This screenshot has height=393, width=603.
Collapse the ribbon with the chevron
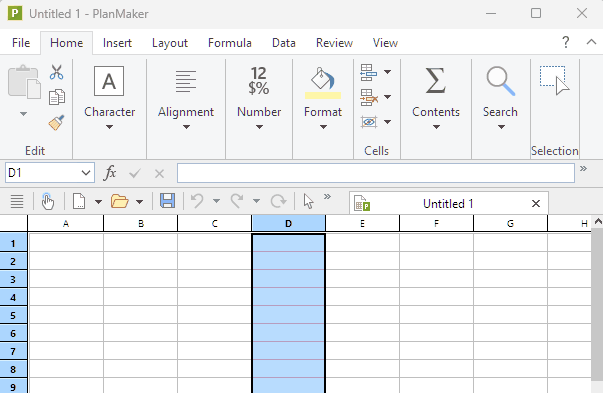pyautogui.click(x=591, y=42)
